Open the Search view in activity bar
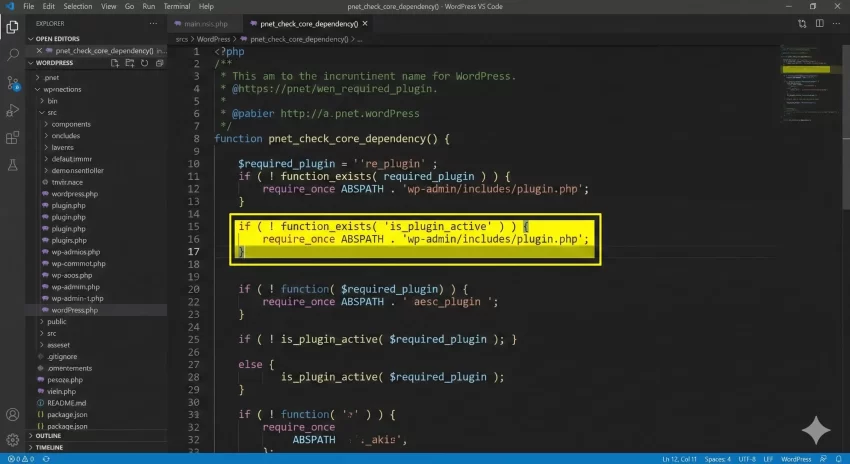 (x=12, y=55)
